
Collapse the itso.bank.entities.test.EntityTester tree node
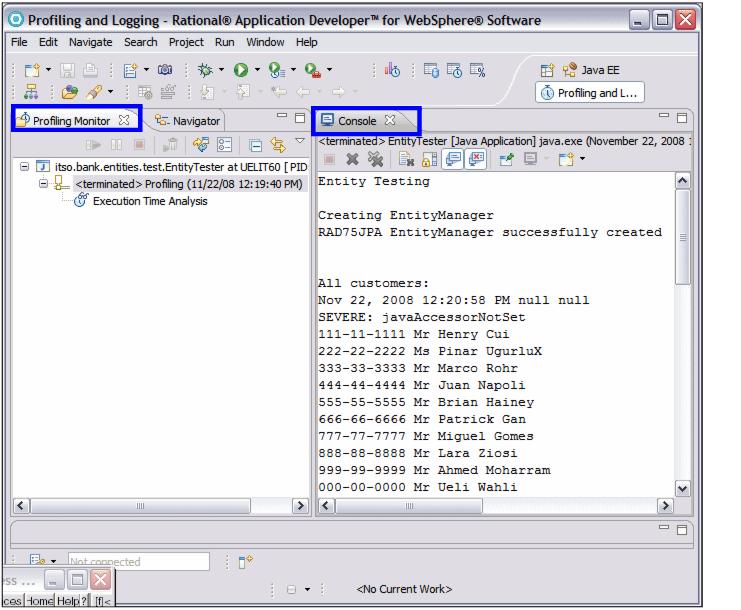(x=25, y=166)
